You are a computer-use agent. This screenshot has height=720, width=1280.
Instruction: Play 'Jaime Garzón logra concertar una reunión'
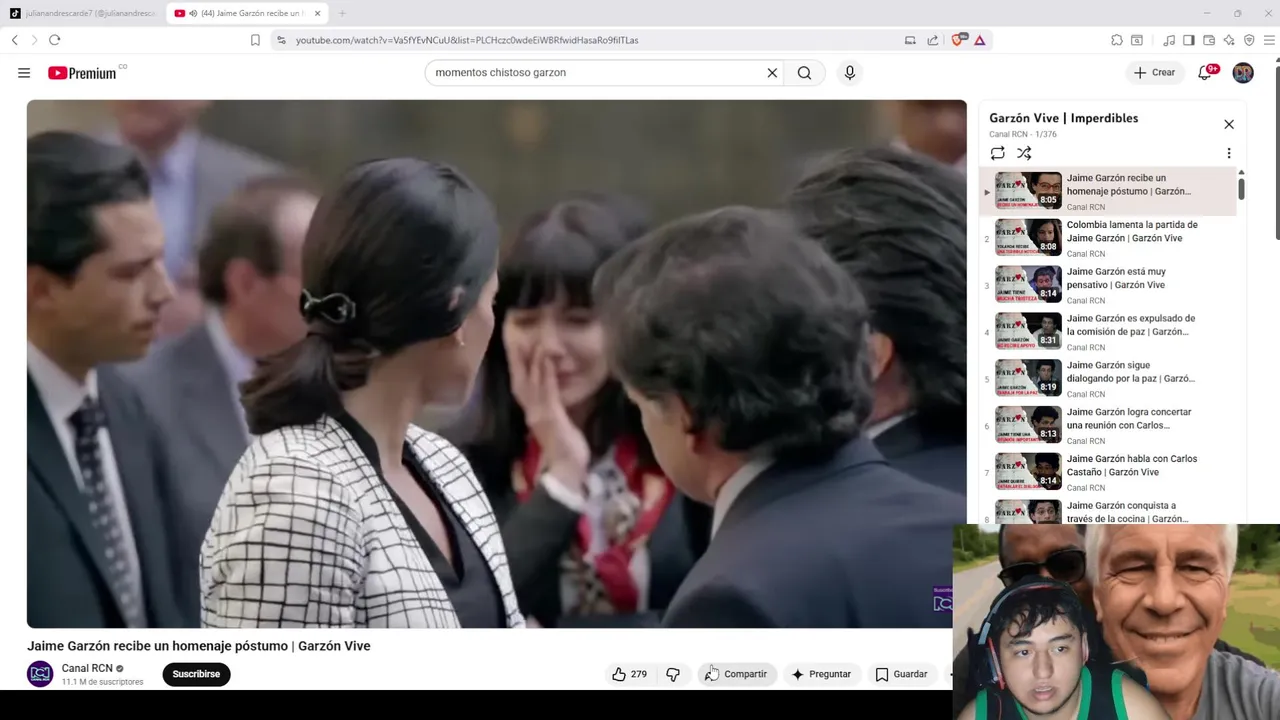click(1108, 425)
